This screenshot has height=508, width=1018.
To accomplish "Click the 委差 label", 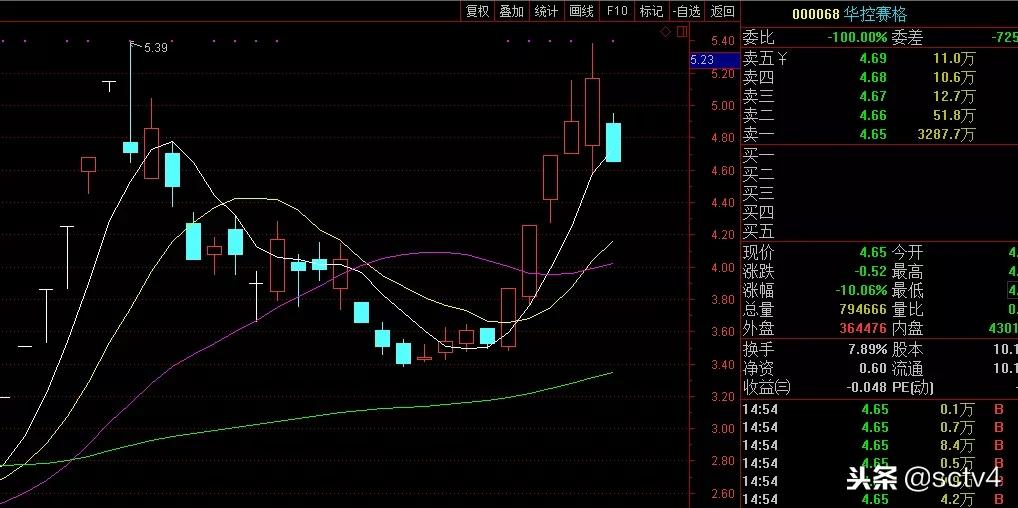I will point(907,38).
